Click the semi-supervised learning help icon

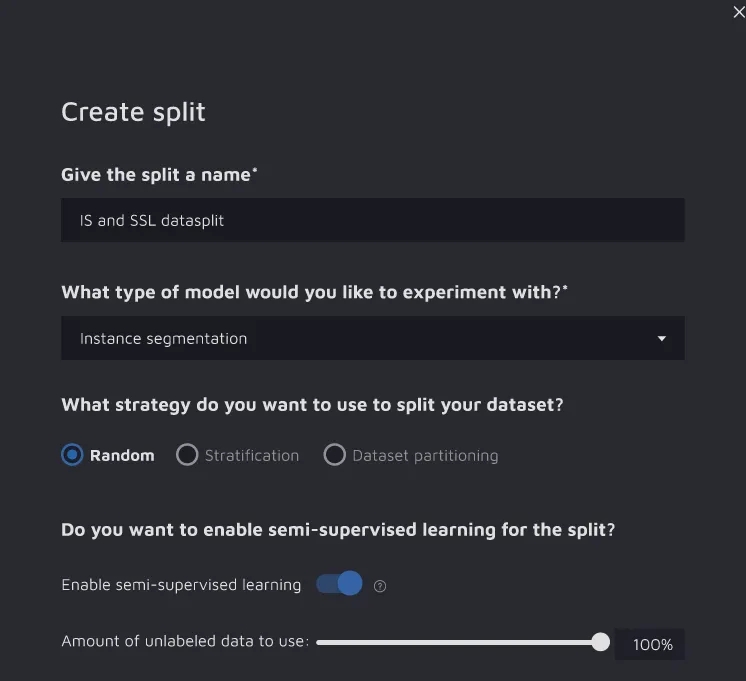point(380,586)
